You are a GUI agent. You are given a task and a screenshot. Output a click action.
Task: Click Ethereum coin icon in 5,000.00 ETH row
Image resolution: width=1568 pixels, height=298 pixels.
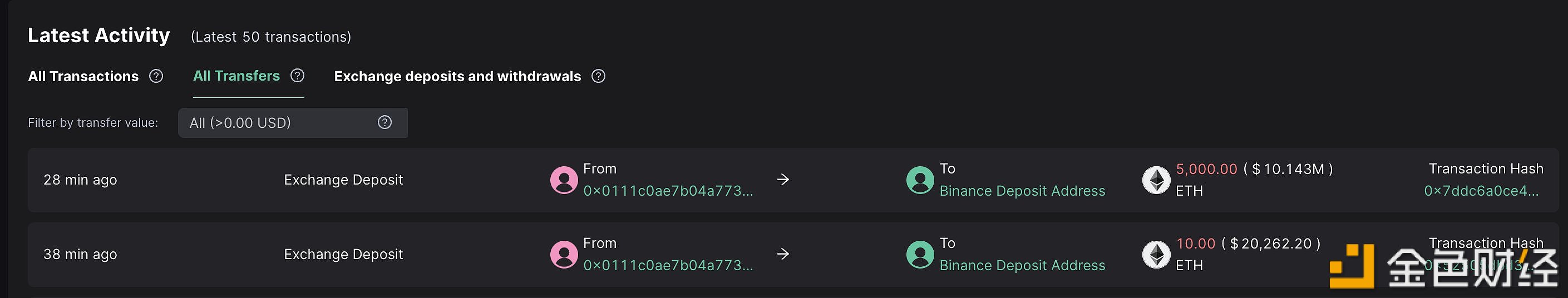(x=1156, y=180)
